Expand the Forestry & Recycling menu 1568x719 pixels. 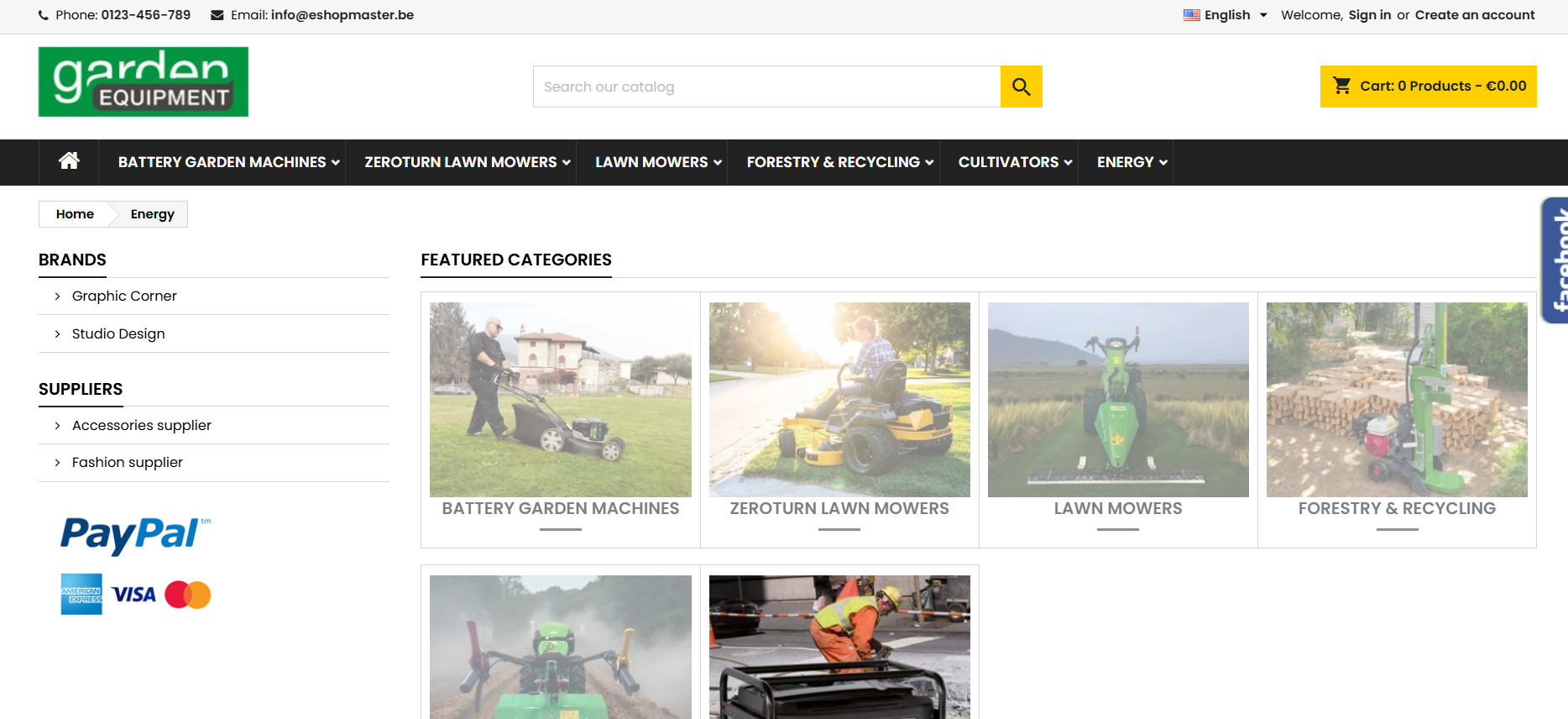[839, 162]
